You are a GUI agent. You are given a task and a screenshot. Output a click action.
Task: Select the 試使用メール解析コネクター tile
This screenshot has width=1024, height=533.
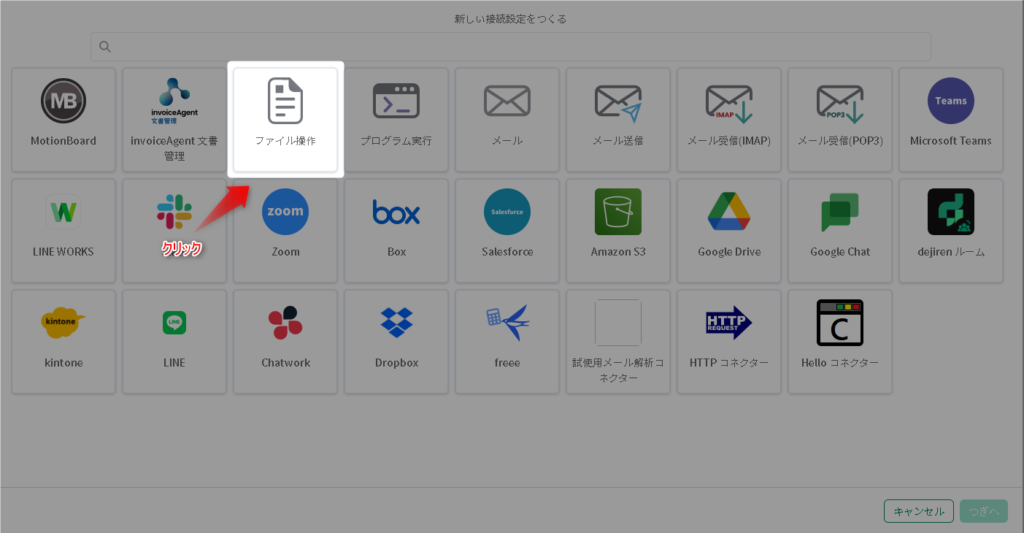point(618,342)
